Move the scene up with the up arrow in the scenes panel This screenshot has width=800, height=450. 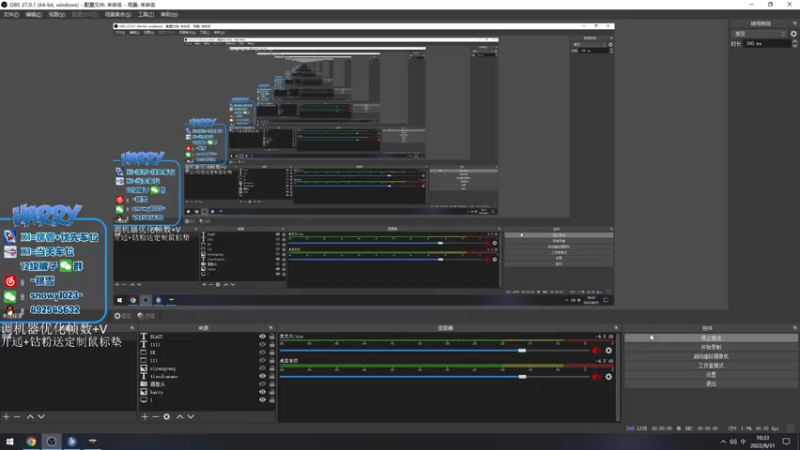click(x=30, y=417)
